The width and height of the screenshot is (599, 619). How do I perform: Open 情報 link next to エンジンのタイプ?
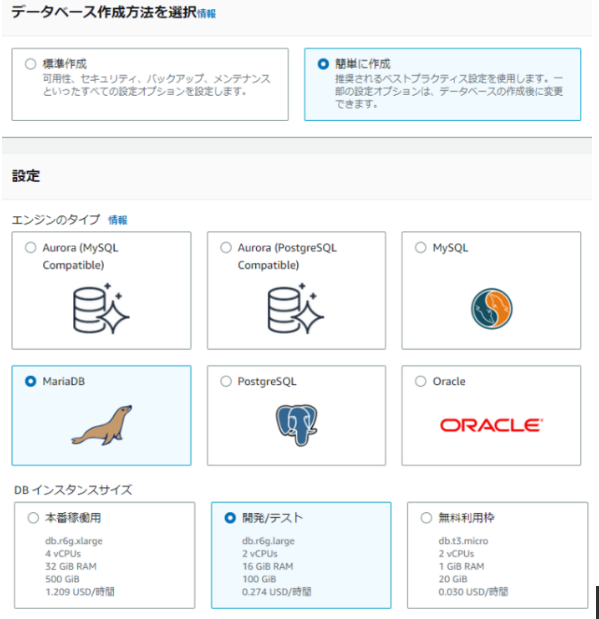[118, 220]
